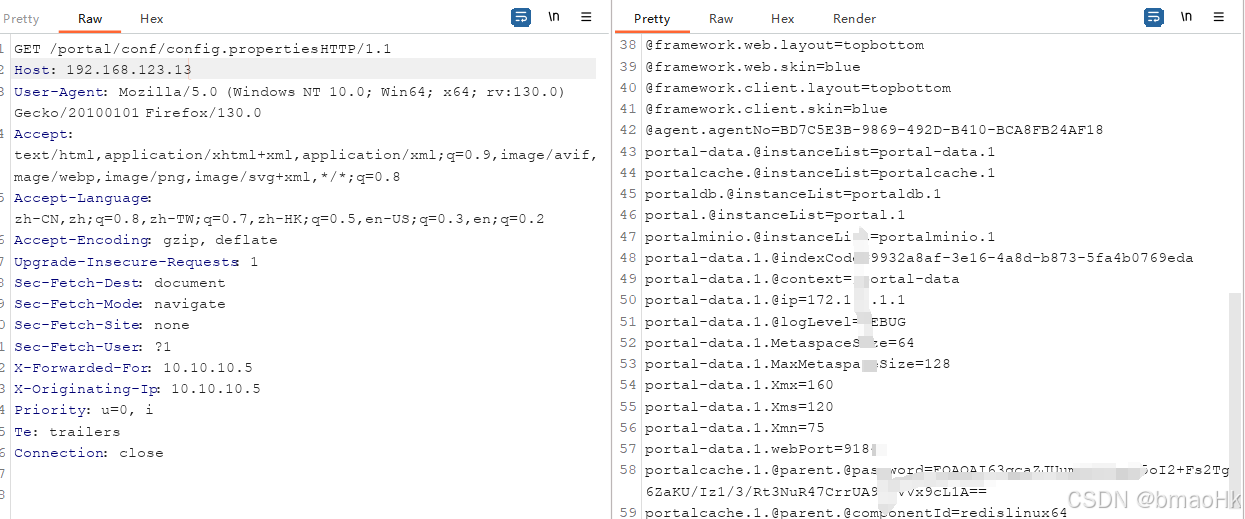Click response line @framework.web.layout=topbottom
Image resolution: width=1245 pixels, height=519 pixels.
click(x=784, y=45)
